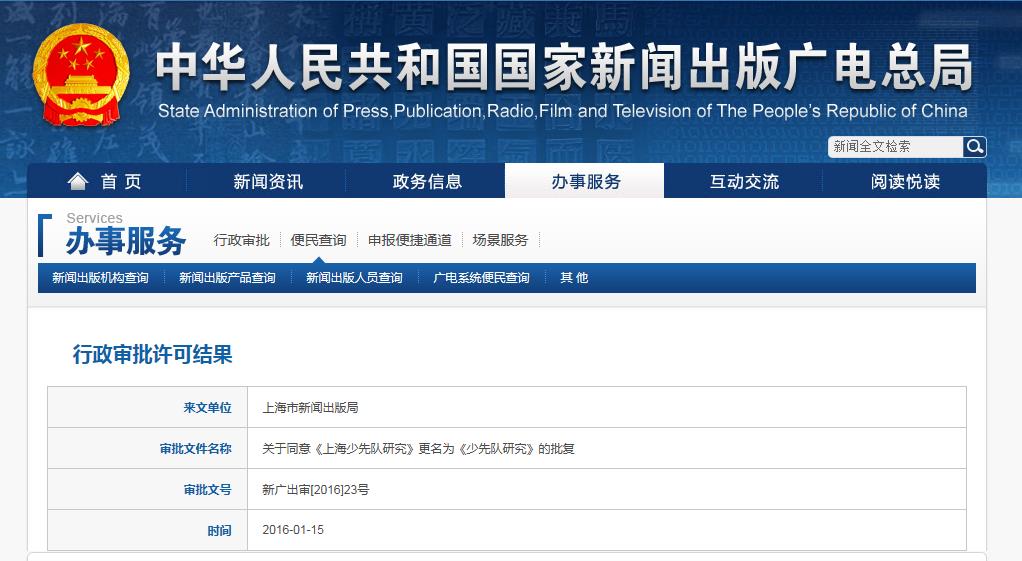Select 新闻出版产品查询 in blue submenu
This screenshot has width=1022, height=561.
click(x=227, y=278)
